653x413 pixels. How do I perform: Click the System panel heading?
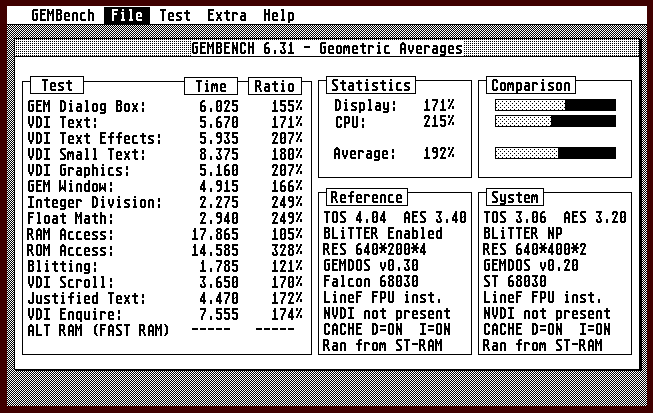[515, 197]
